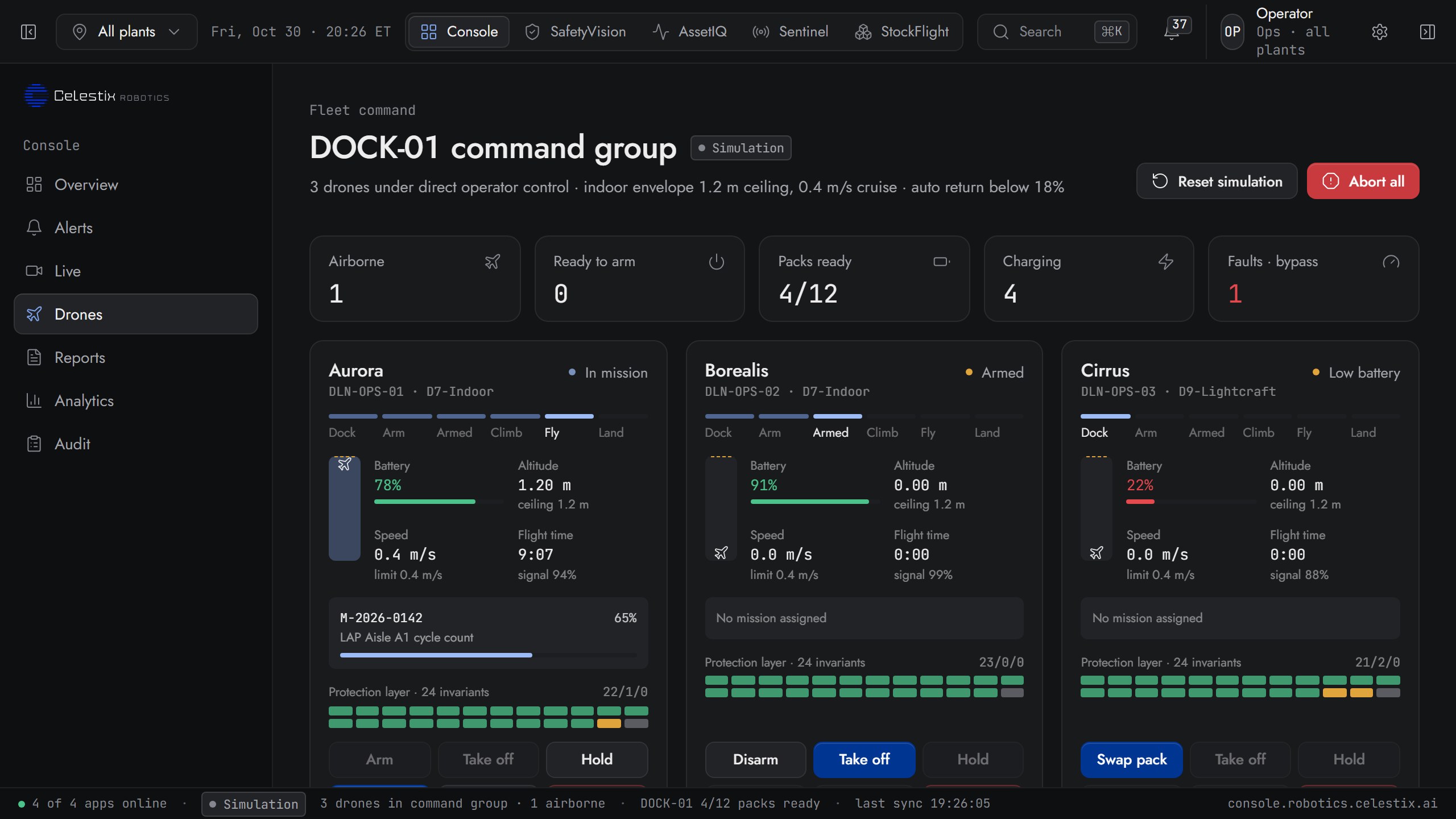
Task: Click the Faults bypass gauge icon
Action: point(1391,262)
